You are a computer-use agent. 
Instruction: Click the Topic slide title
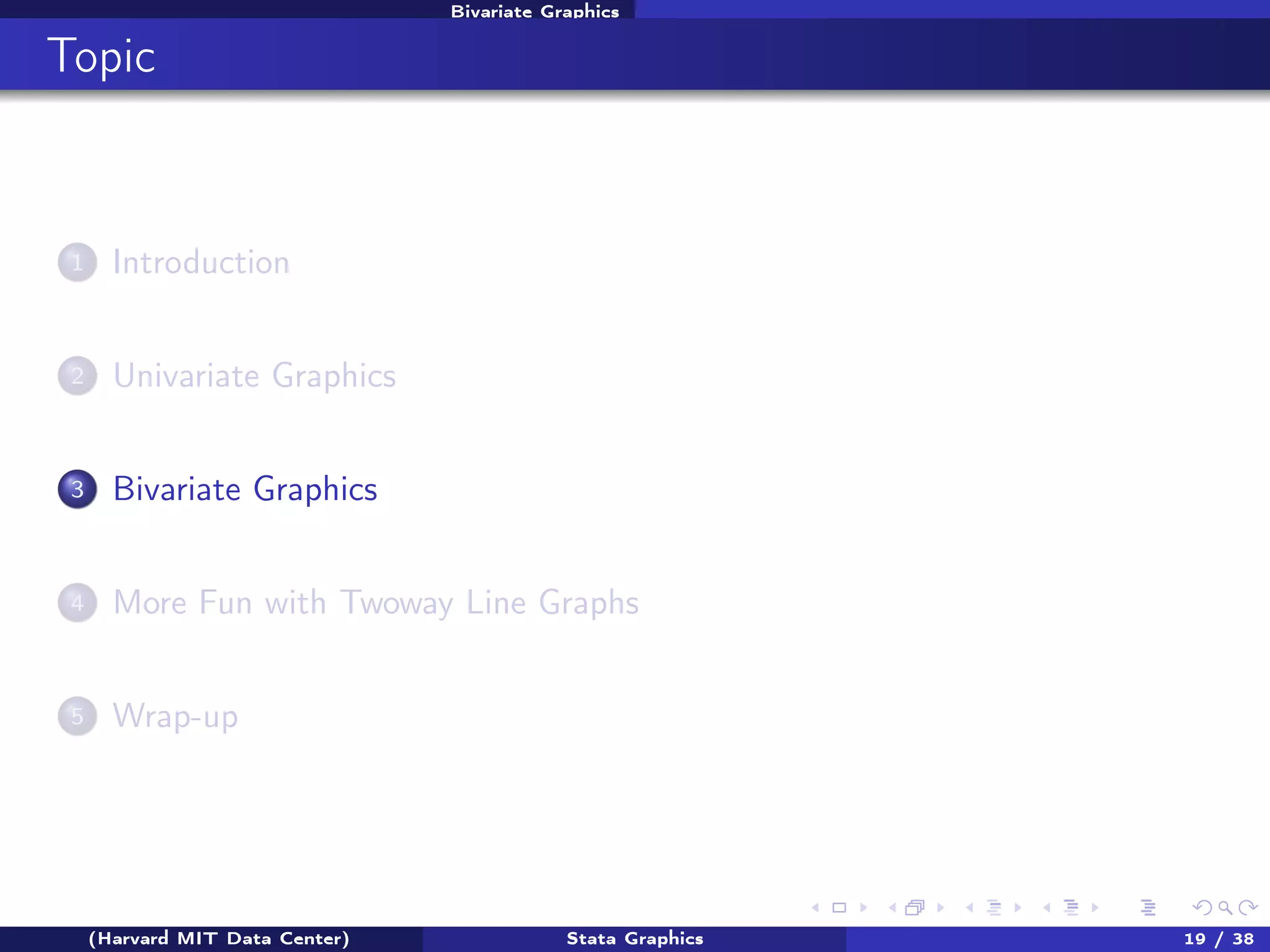point(101,56)
